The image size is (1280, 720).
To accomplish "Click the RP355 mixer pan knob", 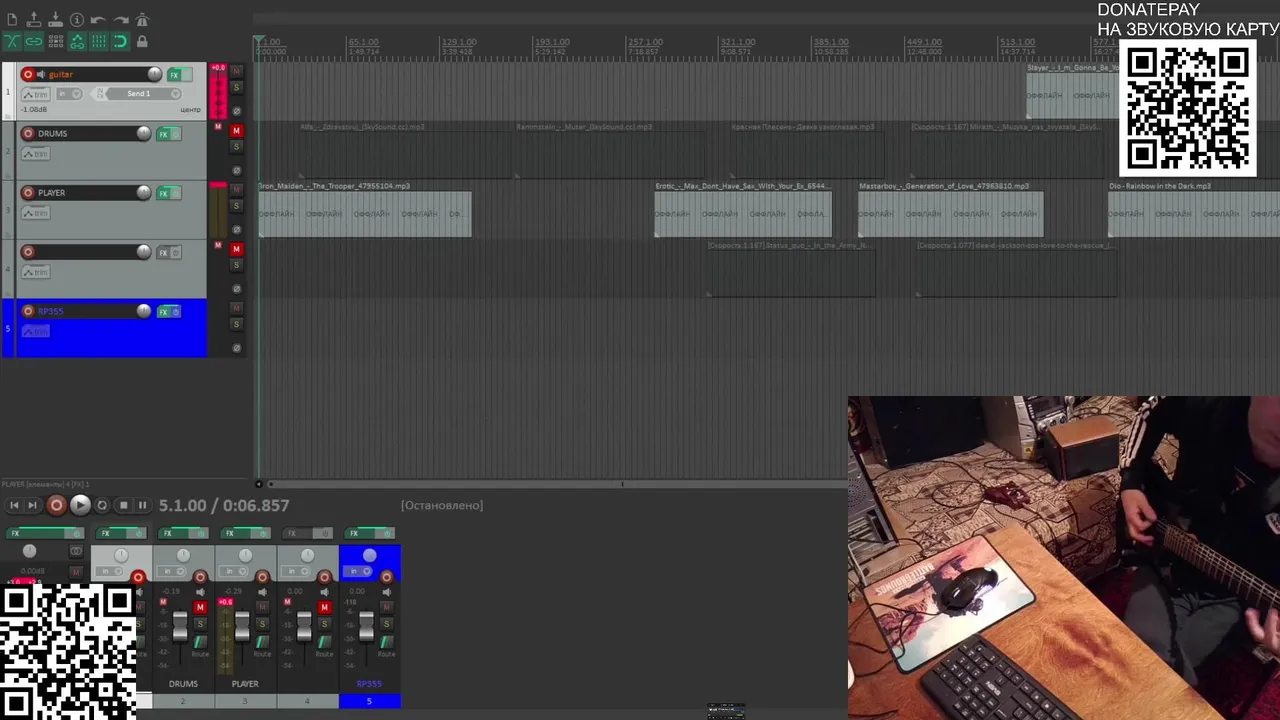I will [x=369, y=555].
